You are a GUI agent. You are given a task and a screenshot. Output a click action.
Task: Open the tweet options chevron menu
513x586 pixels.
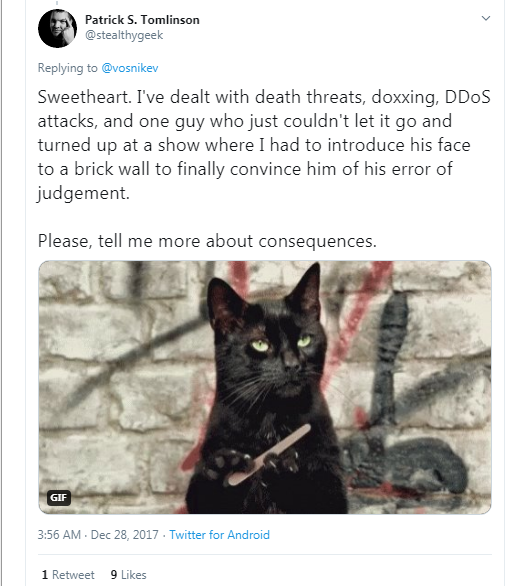pos(485,18)
